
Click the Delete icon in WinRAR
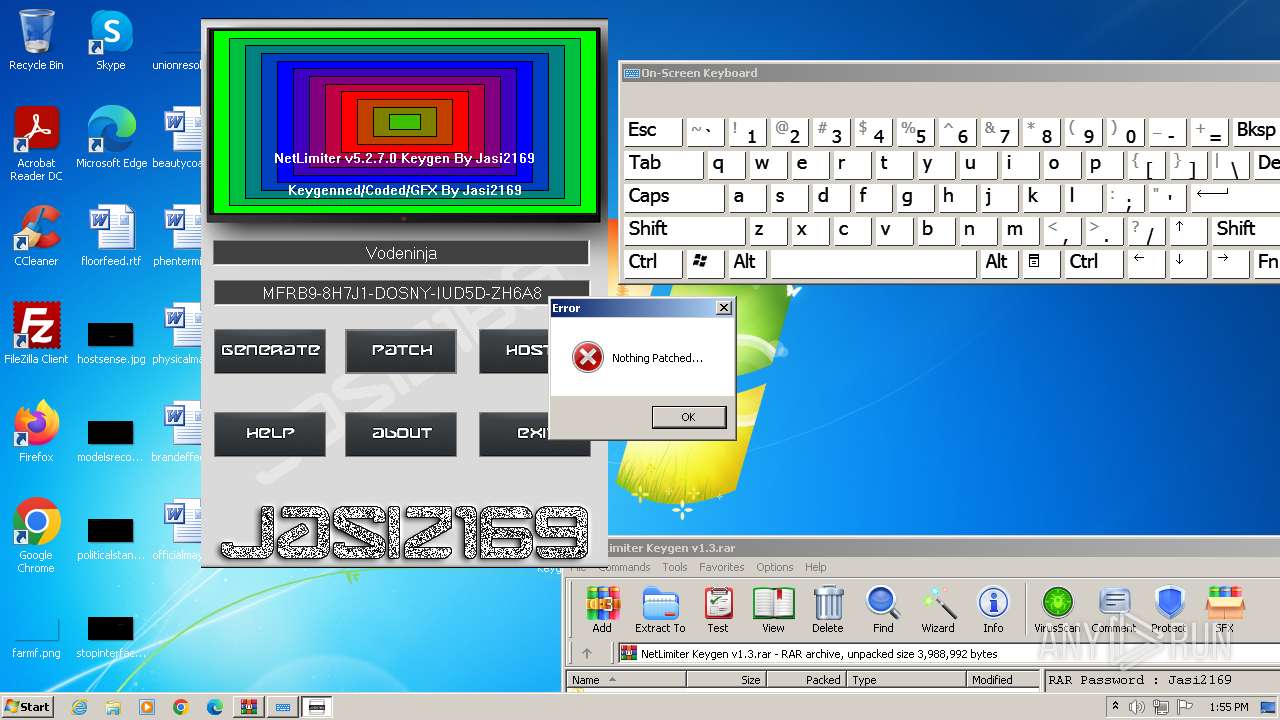pyautogui.click(x=828, y=609)
